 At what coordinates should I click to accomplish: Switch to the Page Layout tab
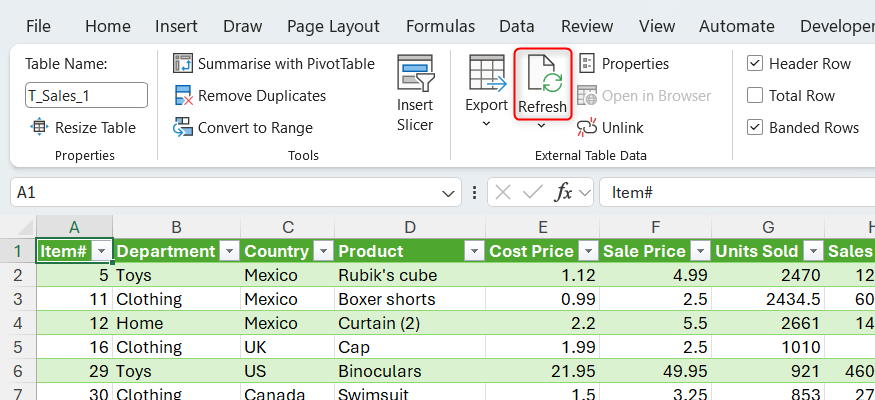pos(333,26)
